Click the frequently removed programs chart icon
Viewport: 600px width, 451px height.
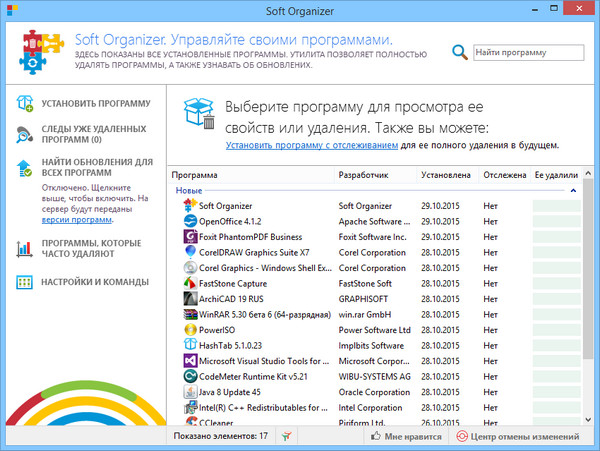point(25,248)
